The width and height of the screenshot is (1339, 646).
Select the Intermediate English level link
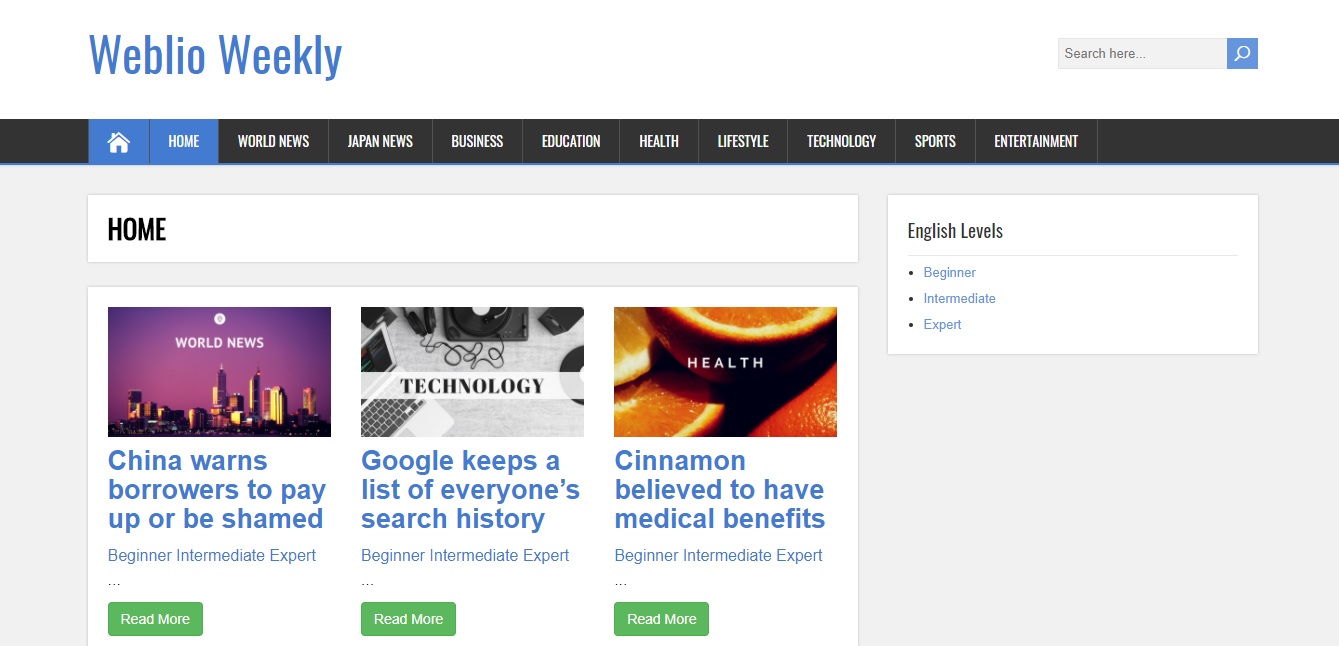[x=959, y=299]
